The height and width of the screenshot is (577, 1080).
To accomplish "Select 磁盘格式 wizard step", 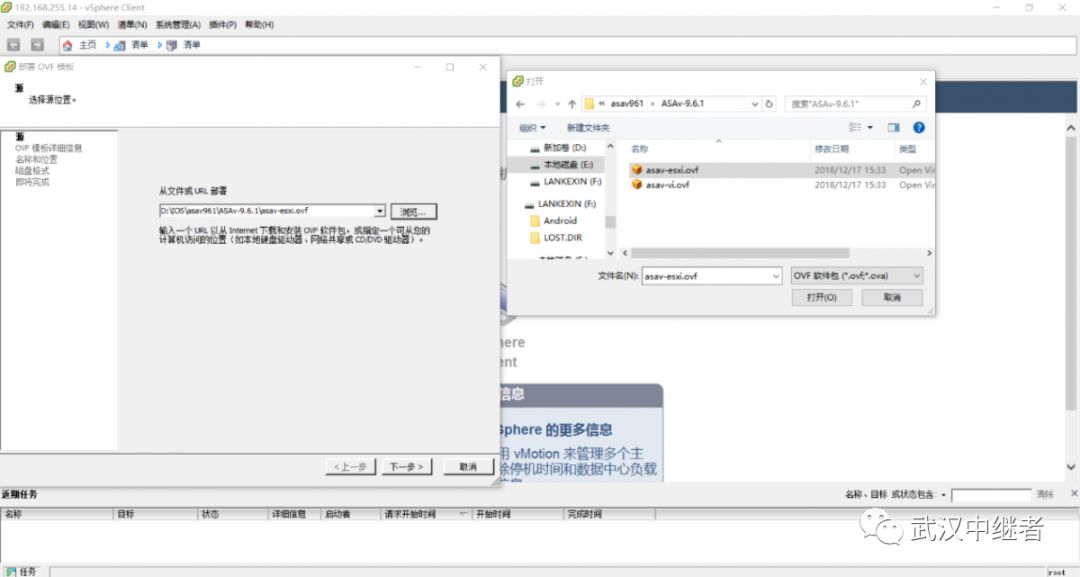I will coord(32,171).
